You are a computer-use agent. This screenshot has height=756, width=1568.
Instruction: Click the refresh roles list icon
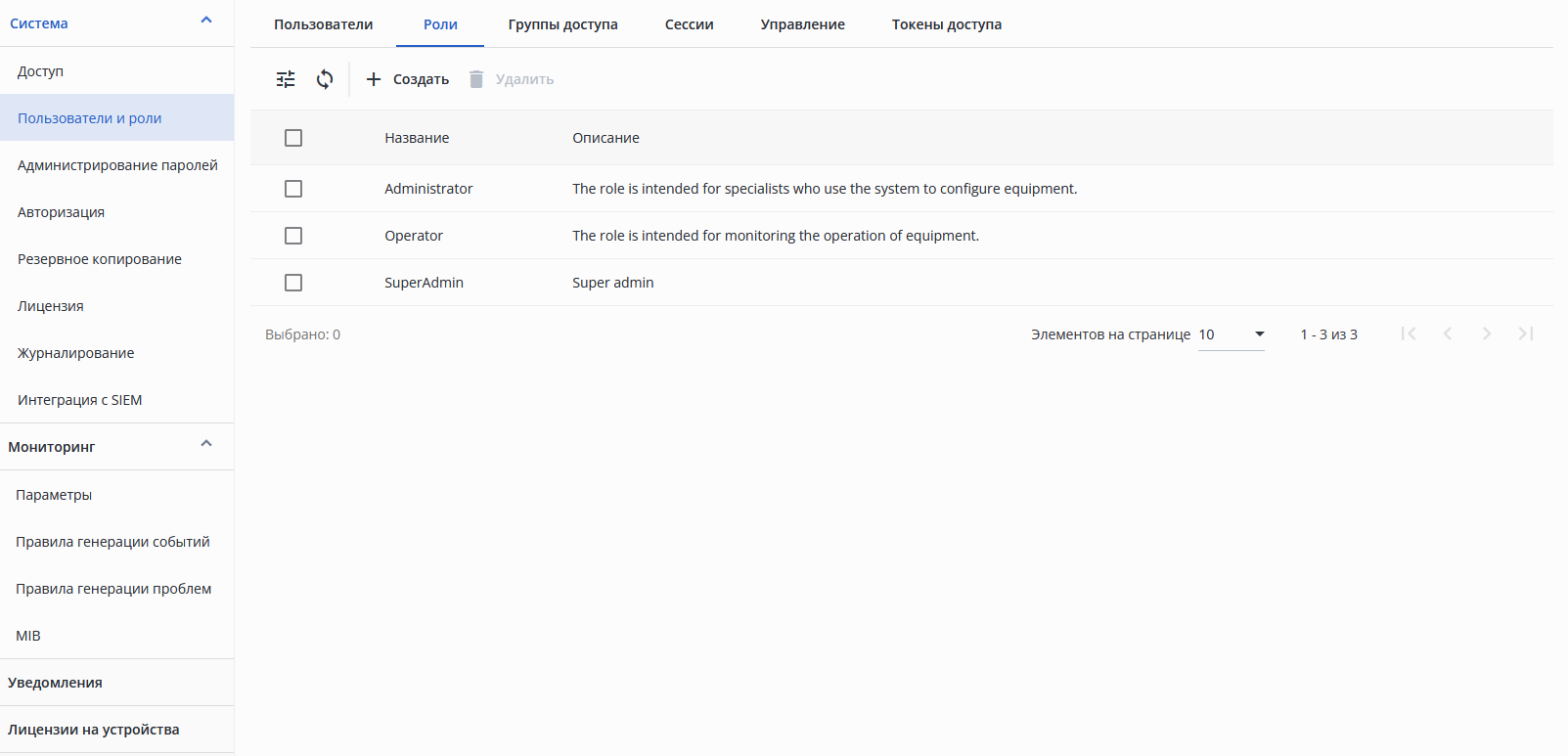coord(325,79)
